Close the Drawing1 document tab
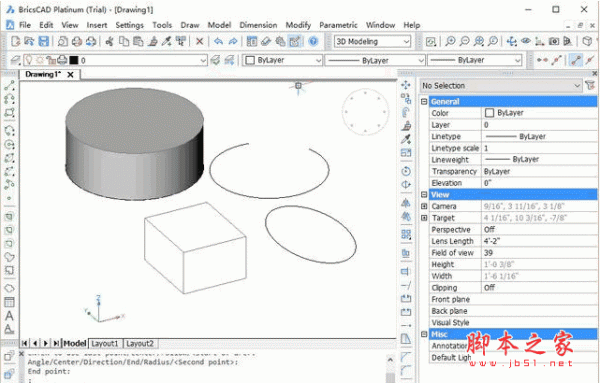This screenshot has width=600, height=383. [x=70, y=75]
